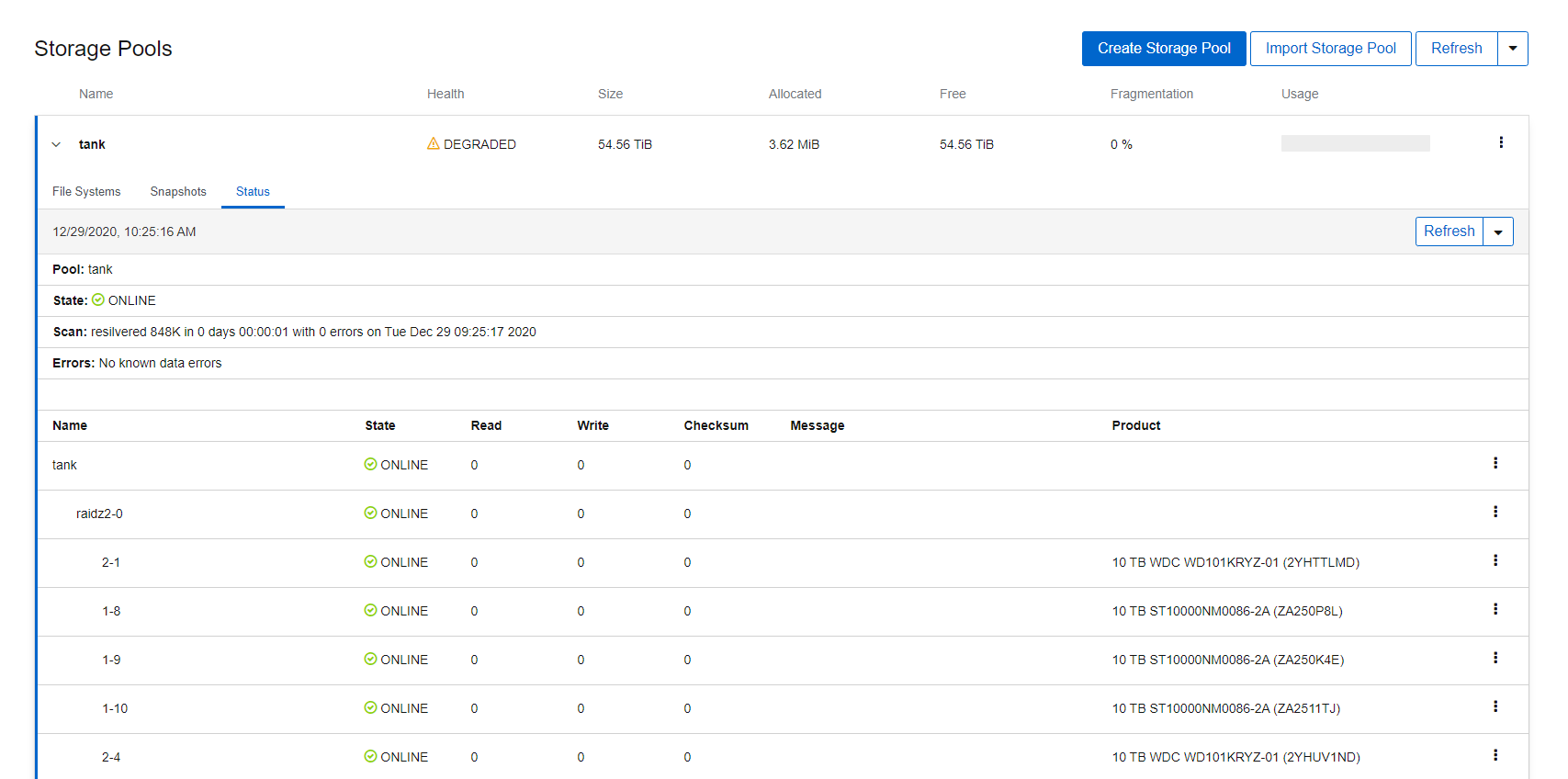Switch to the Snapshots tab

click(x=178, y=191)
